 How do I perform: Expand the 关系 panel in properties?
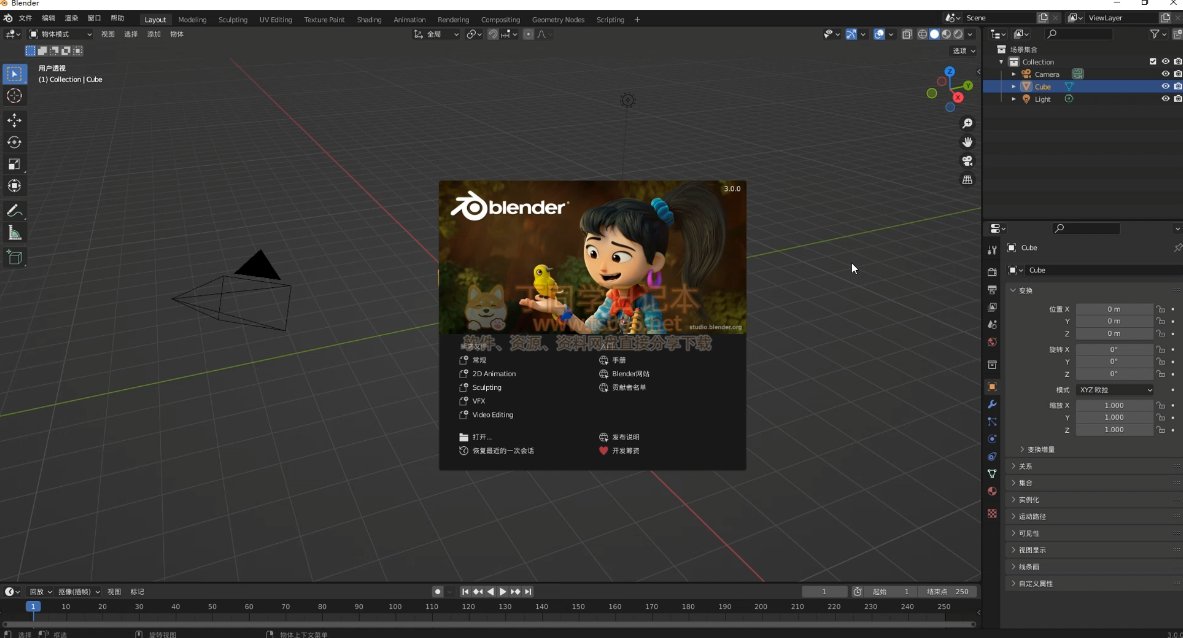coord(1025,466)
